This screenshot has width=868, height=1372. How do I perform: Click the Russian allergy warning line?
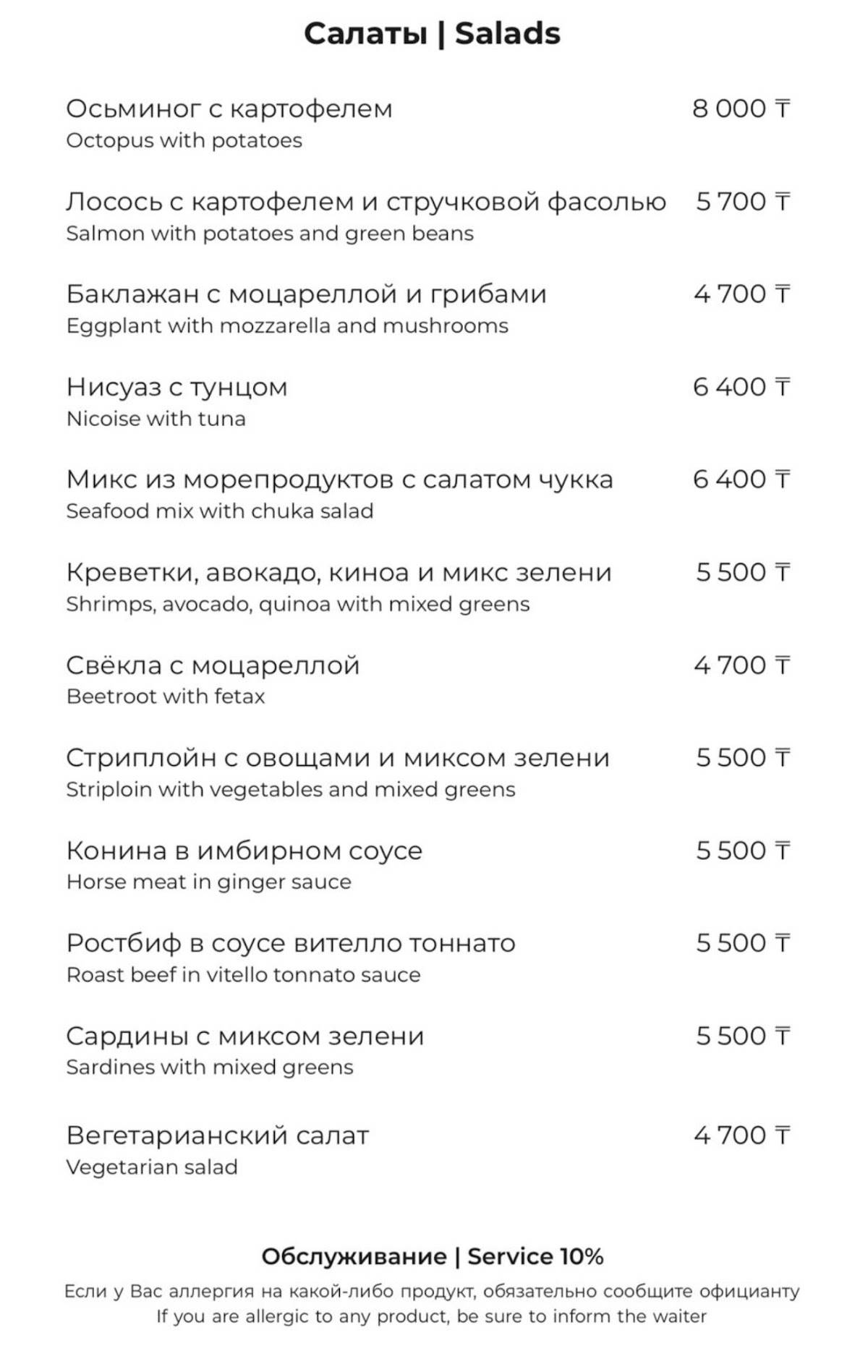432,1291
